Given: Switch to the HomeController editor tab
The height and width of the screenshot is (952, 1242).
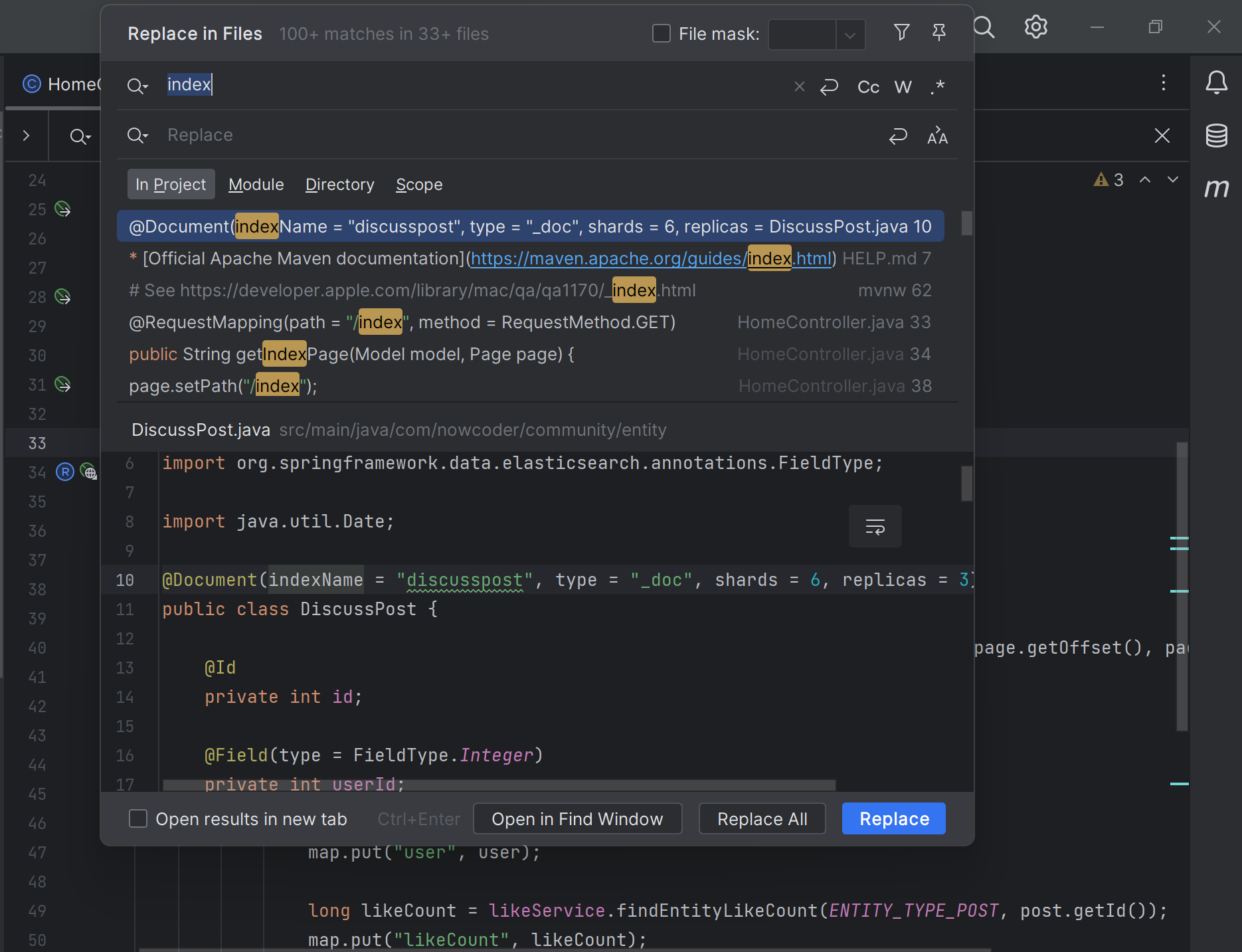Looking at the screenshot, I should tap(61, 84).
